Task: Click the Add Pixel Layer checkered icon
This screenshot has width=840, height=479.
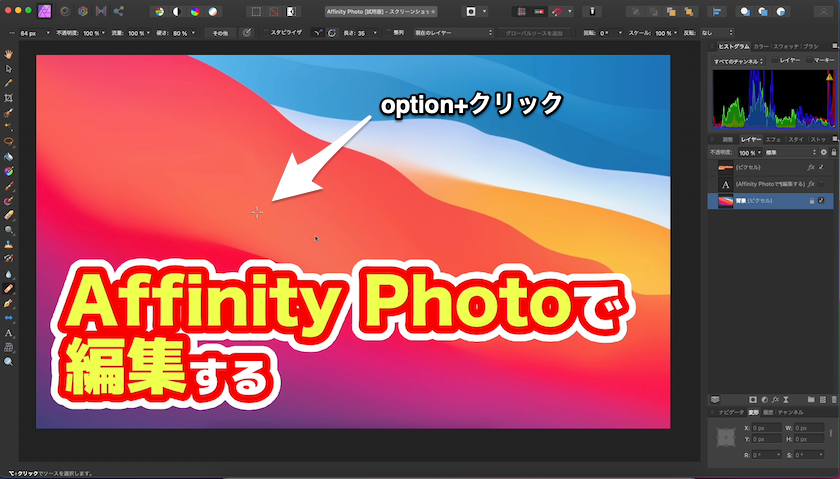Action: pyautogui.click(x=823, y=400)
